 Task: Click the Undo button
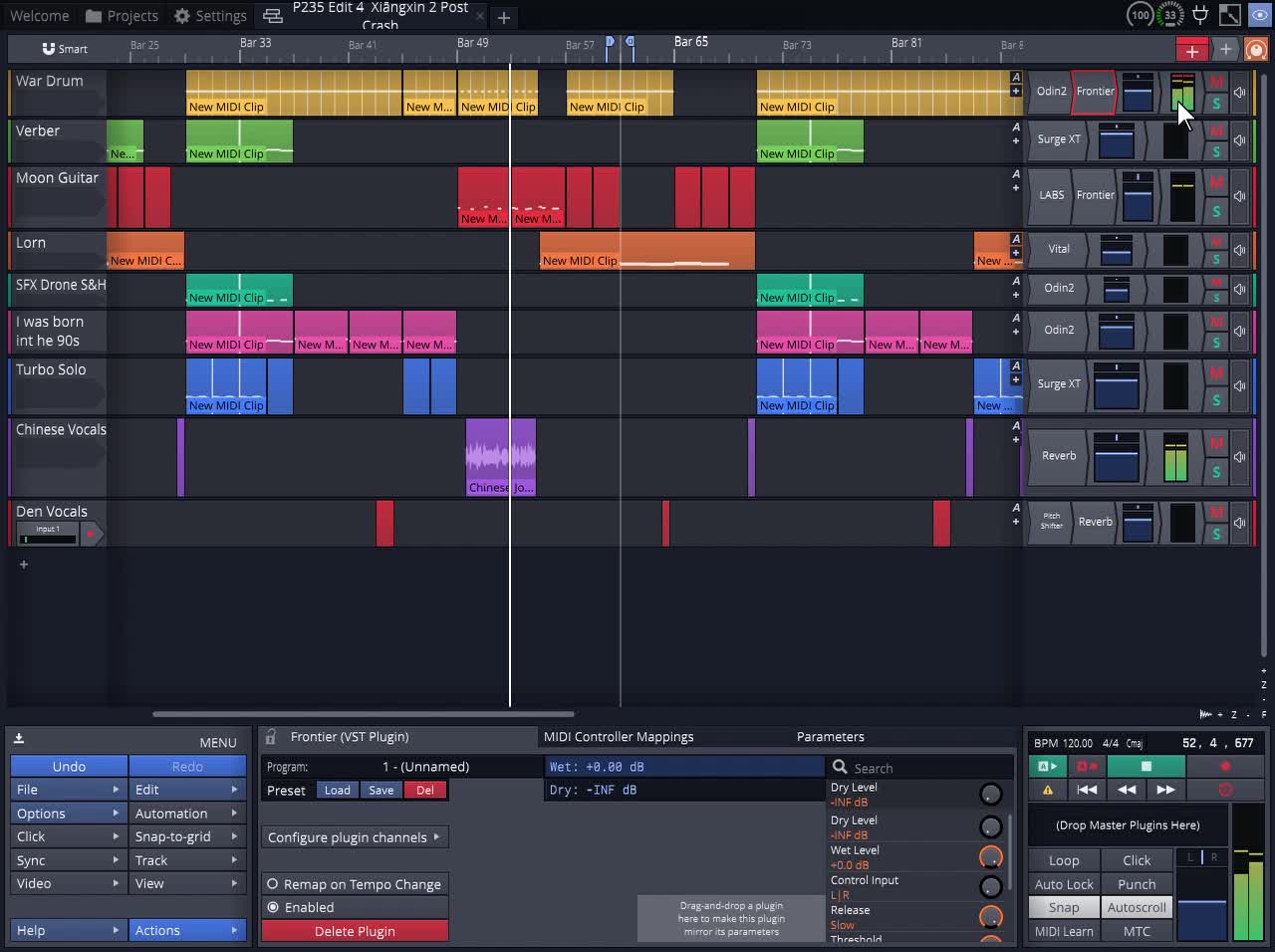point(69,766)
